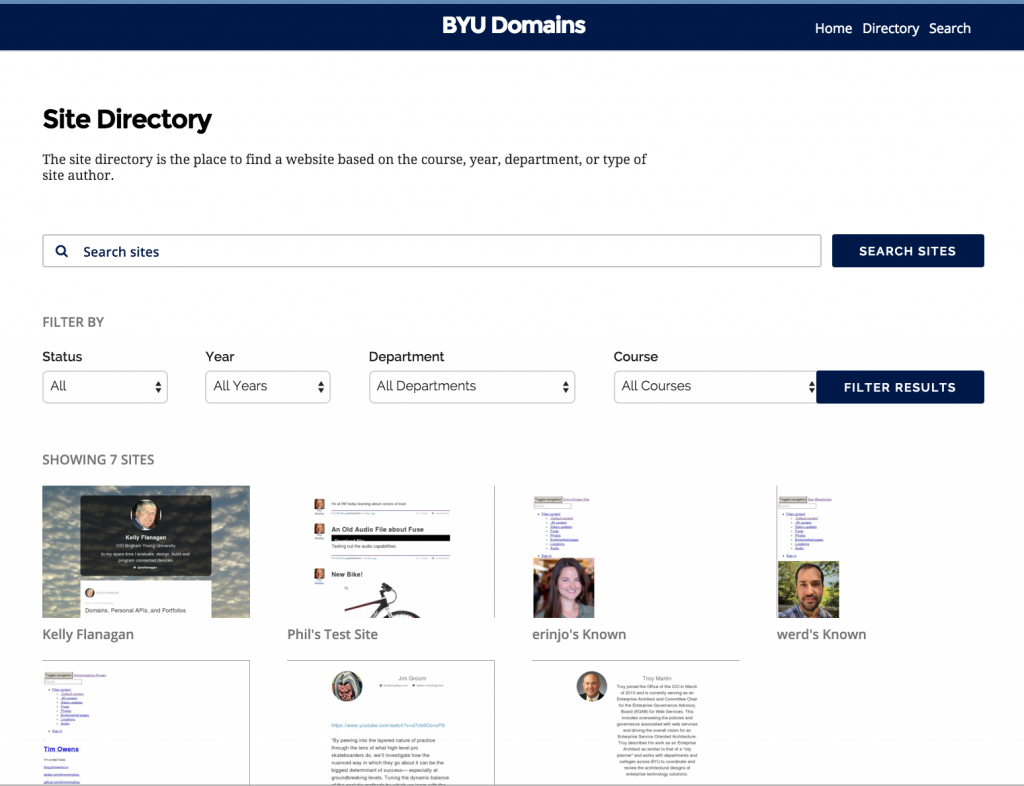Click the Department label
Image resolution: width=1024 pixels, height=786 pixels.
pos(406,356)
